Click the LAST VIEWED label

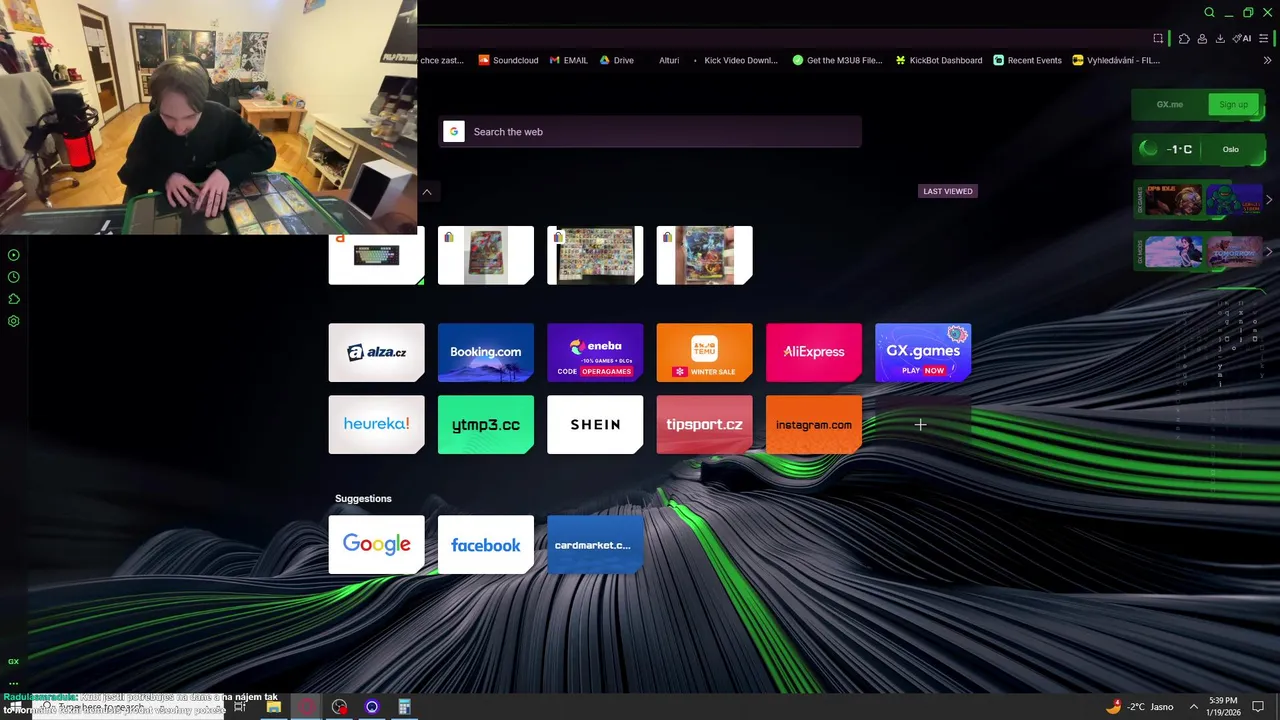coord(948,191)
